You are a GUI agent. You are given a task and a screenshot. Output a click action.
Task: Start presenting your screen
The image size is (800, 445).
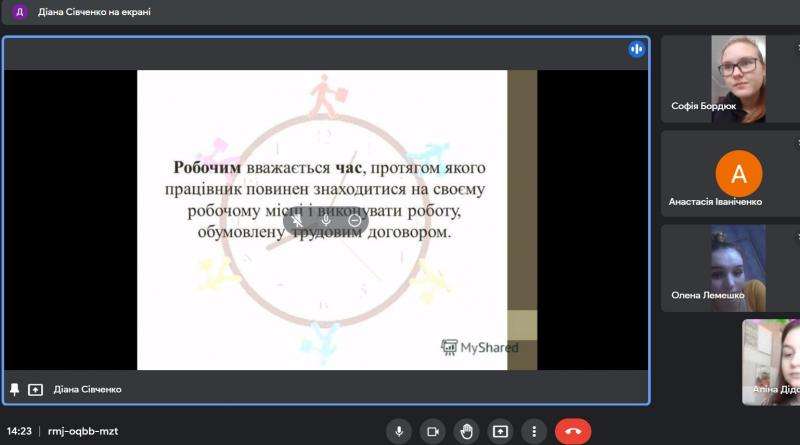(x=499, y=431)
